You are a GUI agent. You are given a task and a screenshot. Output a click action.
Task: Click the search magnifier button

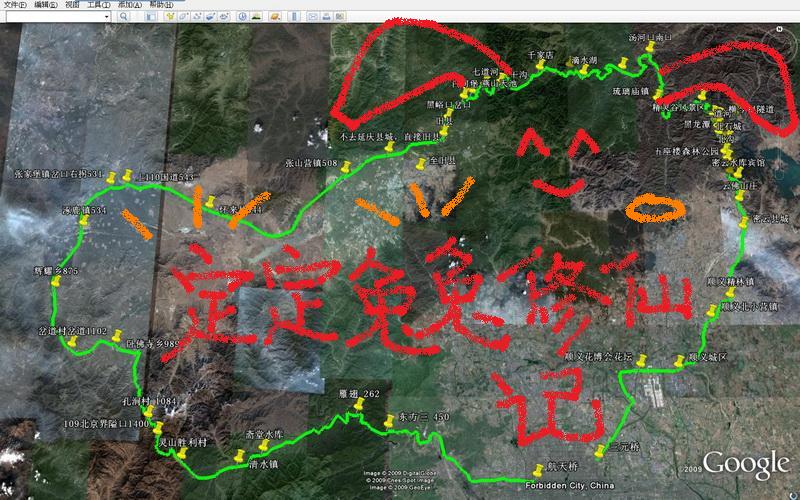[124, 16]
